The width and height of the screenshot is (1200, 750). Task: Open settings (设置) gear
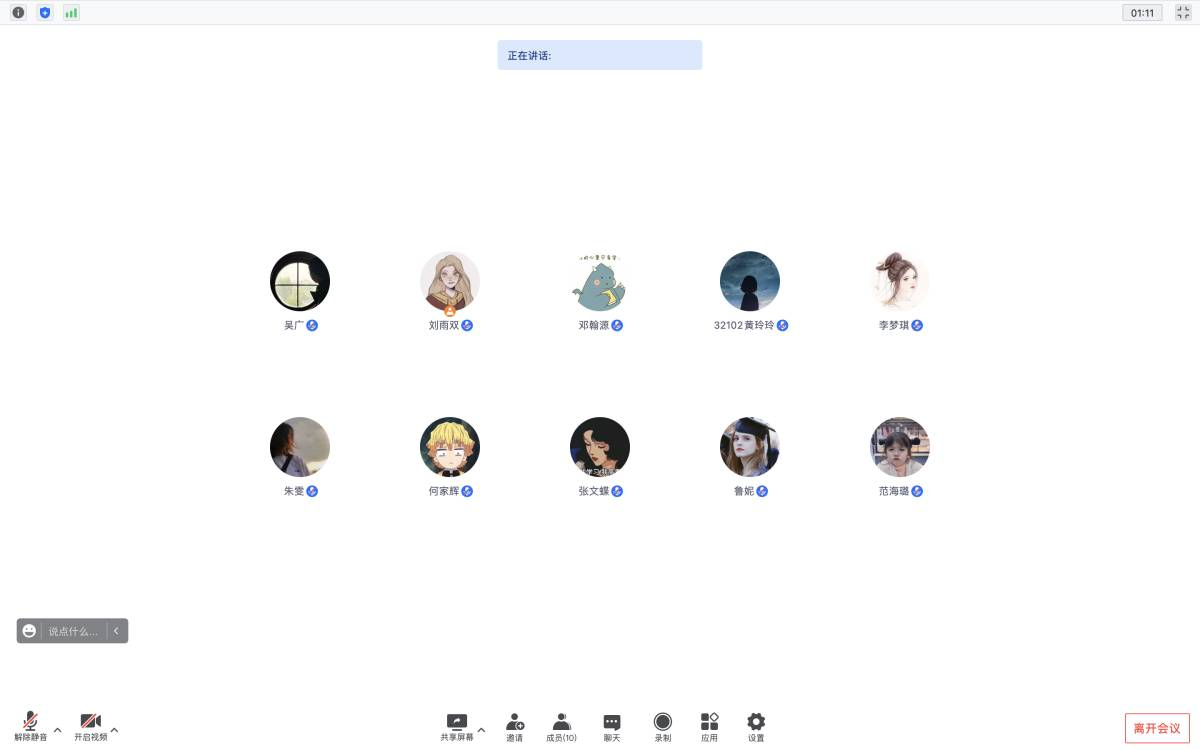coord(756,727)
